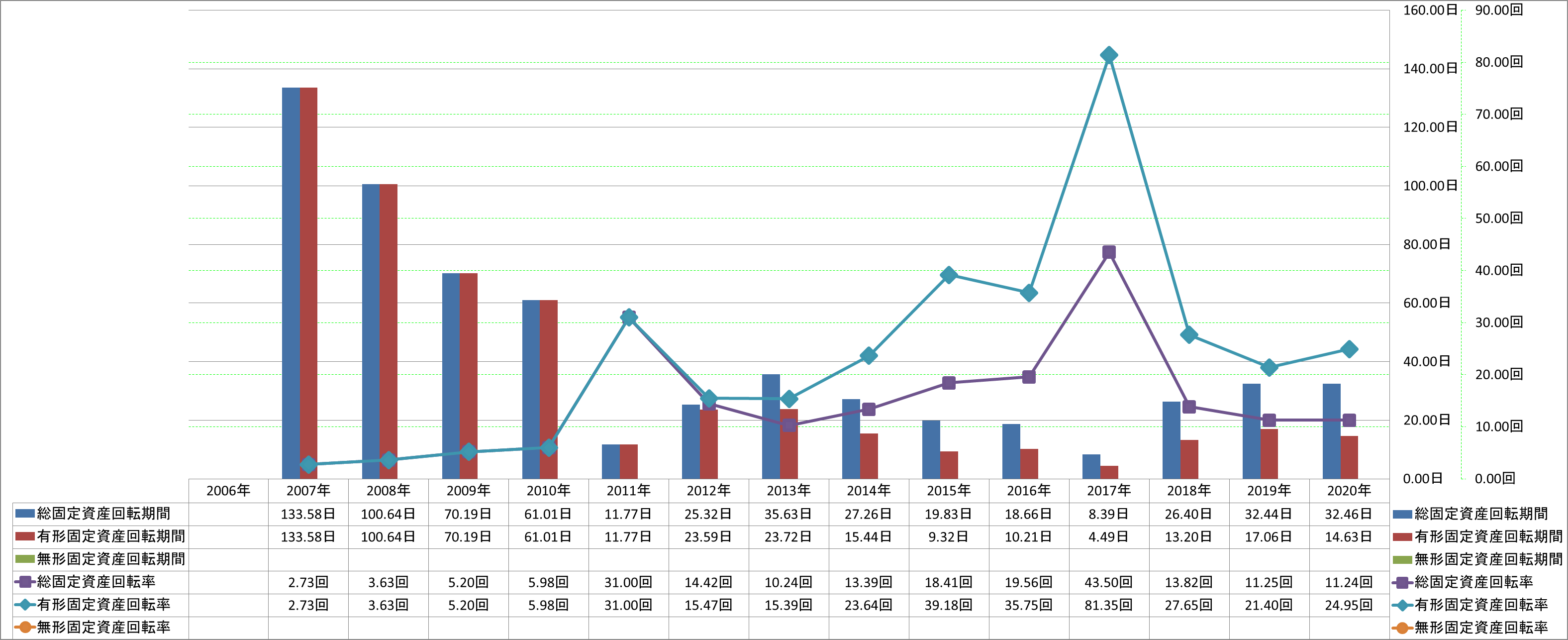The height and width of the screenshot is (640, 1568).
Task: Click the cell showing 17.06日
Action: click(x=1269, y=536)
